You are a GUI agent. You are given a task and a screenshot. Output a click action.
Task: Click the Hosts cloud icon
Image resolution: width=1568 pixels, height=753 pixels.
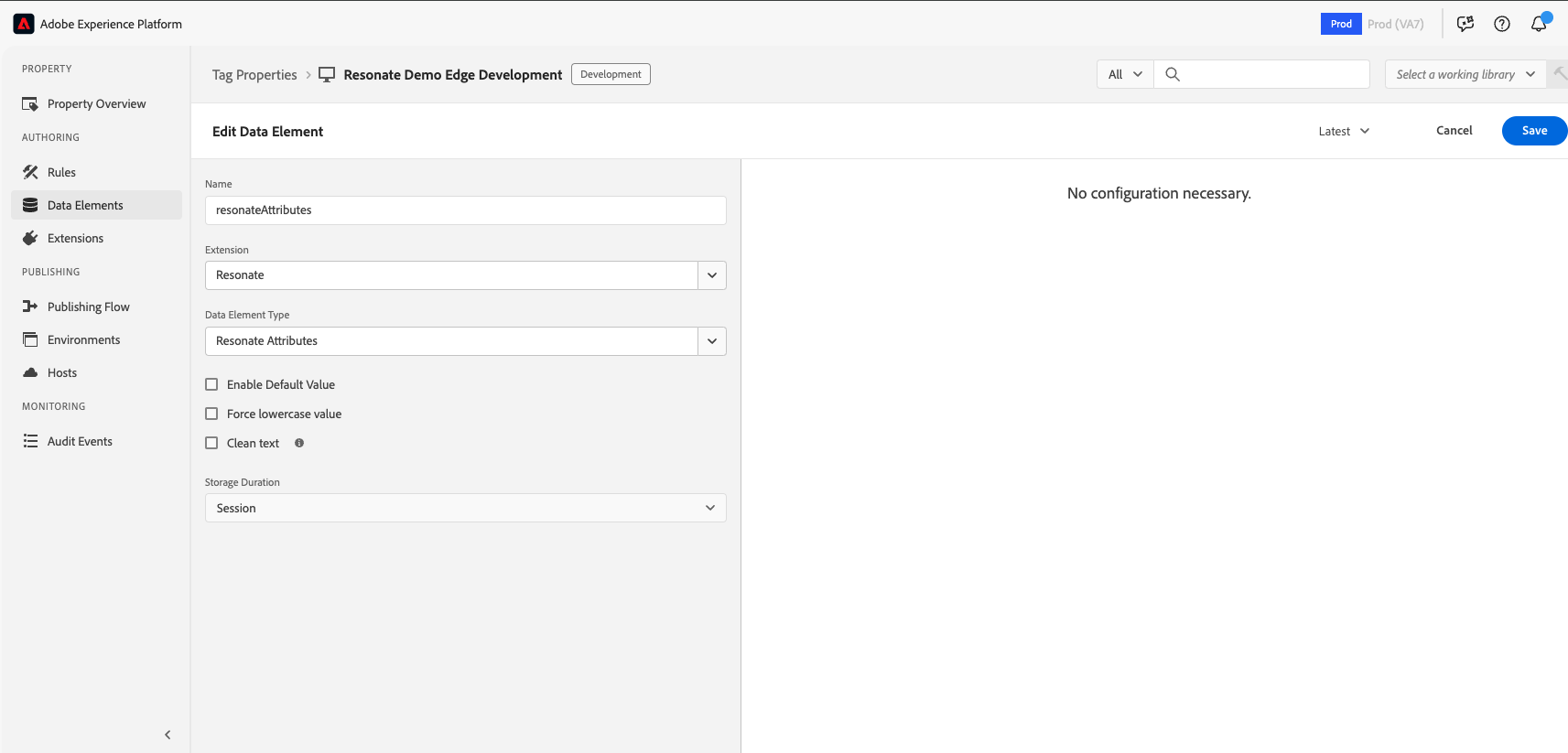point(30,372)
